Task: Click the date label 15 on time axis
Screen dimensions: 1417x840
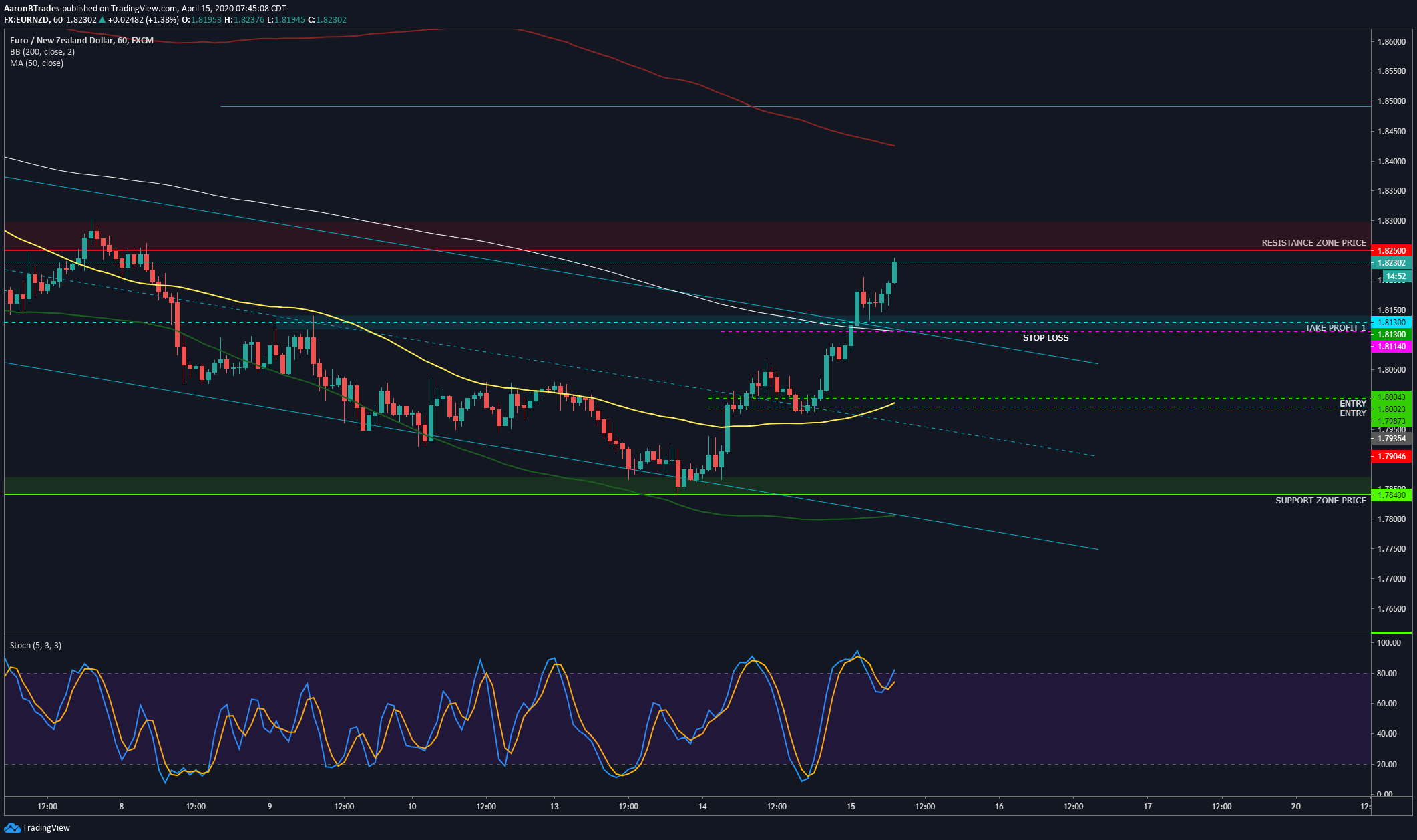Action: tap(851, 807)
